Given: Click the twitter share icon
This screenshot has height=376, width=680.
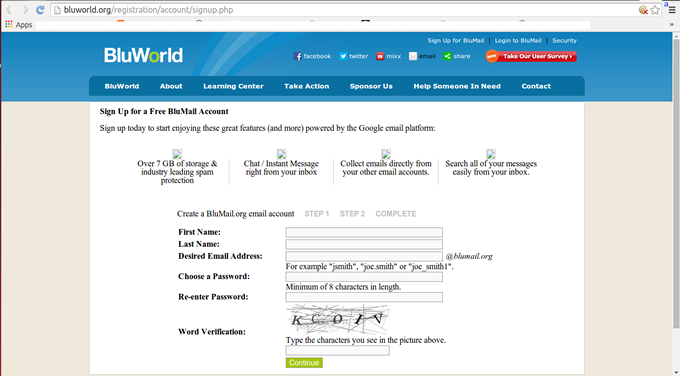Looking at the screenshot, I should point(343,56).
